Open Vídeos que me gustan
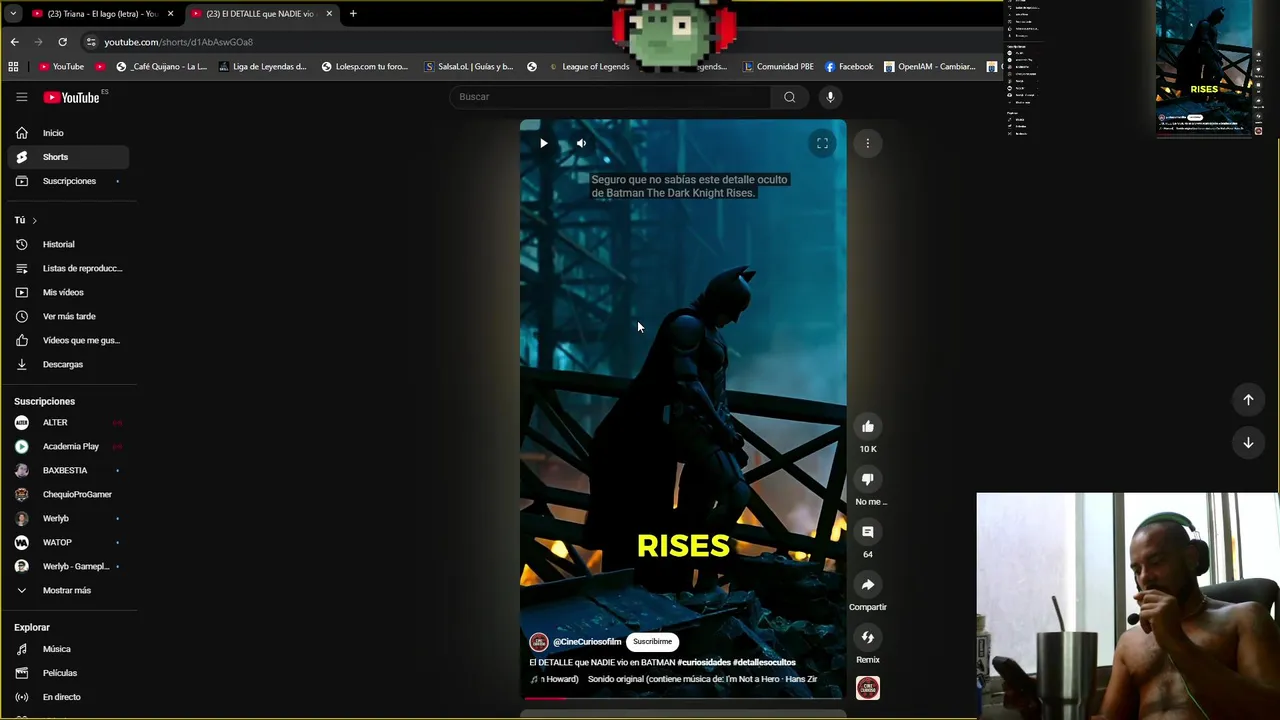The width and height of the screenshot is (1280, 720). point(69,340)
